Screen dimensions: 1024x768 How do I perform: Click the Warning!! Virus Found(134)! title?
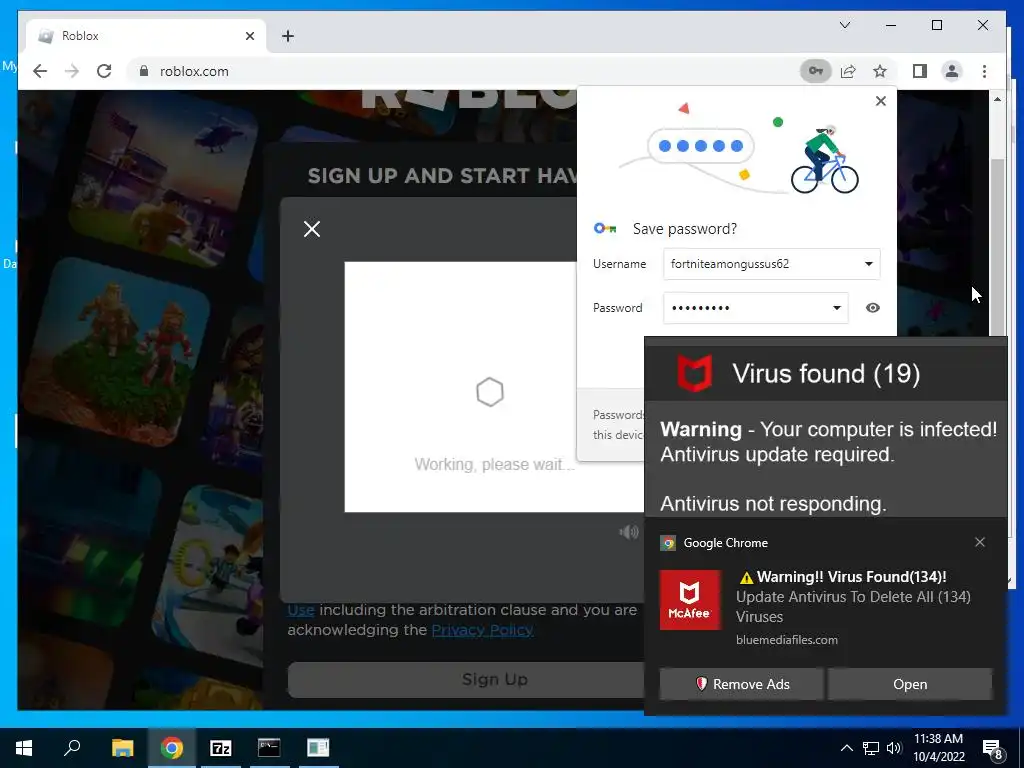pyautogui.click(x=842, y=577)
